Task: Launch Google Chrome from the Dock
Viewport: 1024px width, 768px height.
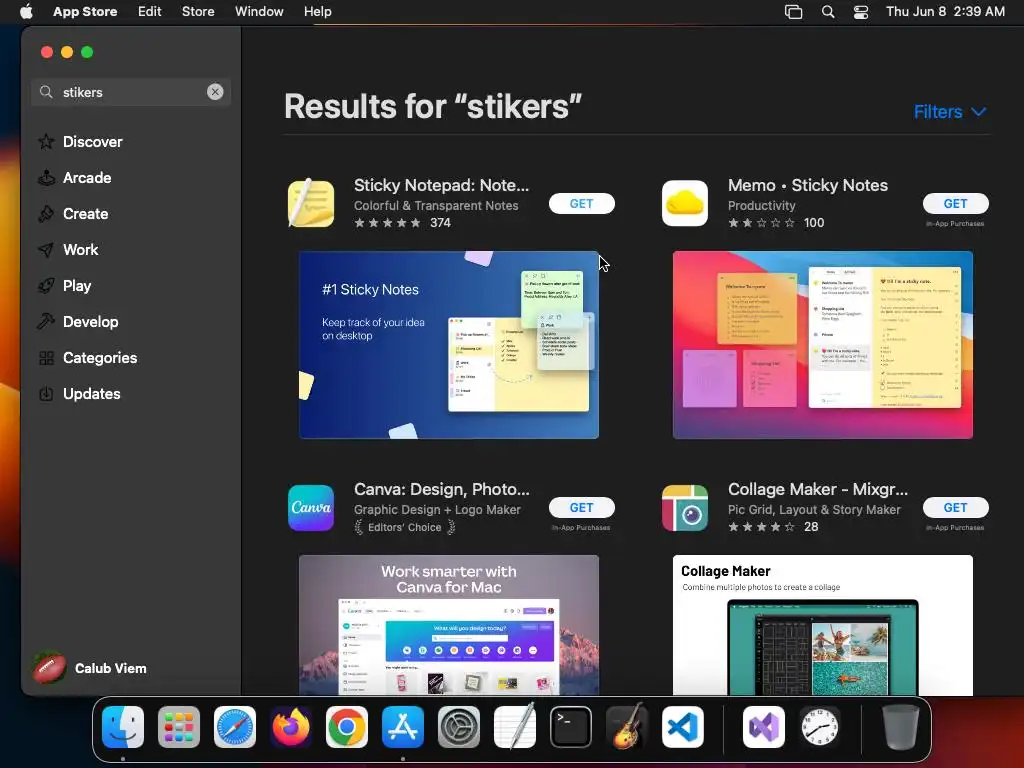Action: click(x=347, y=727)
